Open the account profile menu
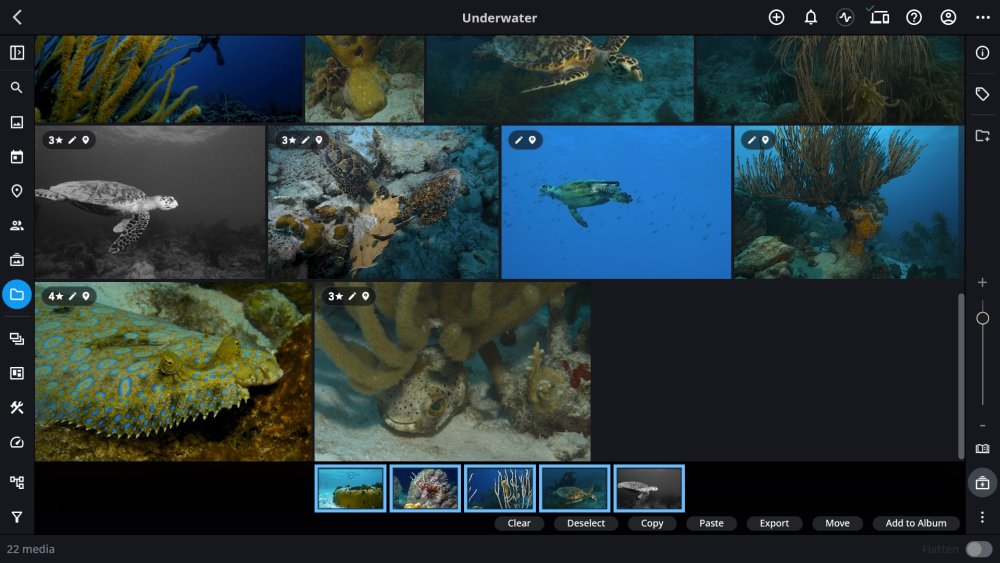 [948, 18]
